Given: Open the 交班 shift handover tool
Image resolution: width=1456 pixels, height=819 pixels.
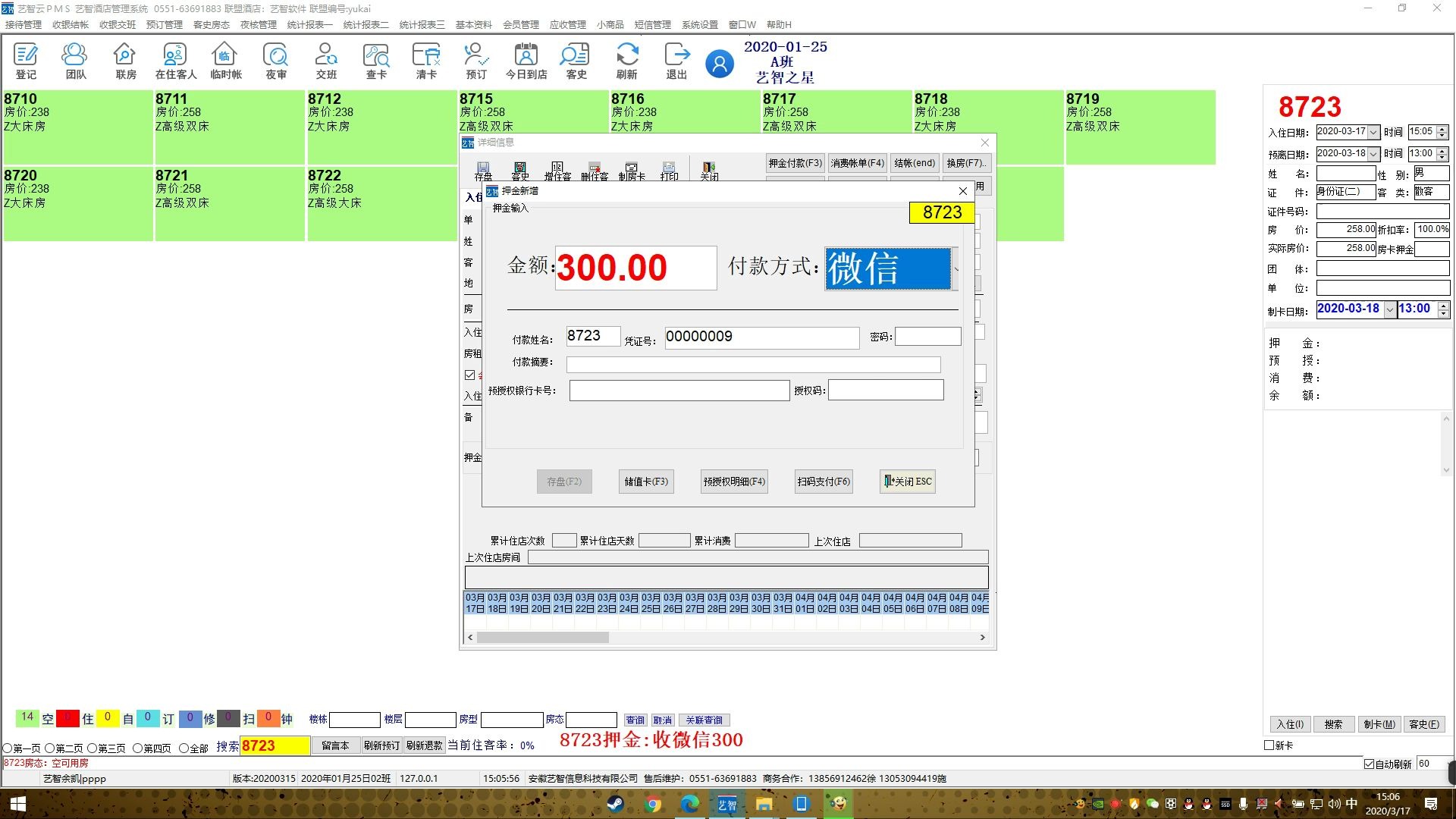Looking at the screenshot, I should [326, 61].
